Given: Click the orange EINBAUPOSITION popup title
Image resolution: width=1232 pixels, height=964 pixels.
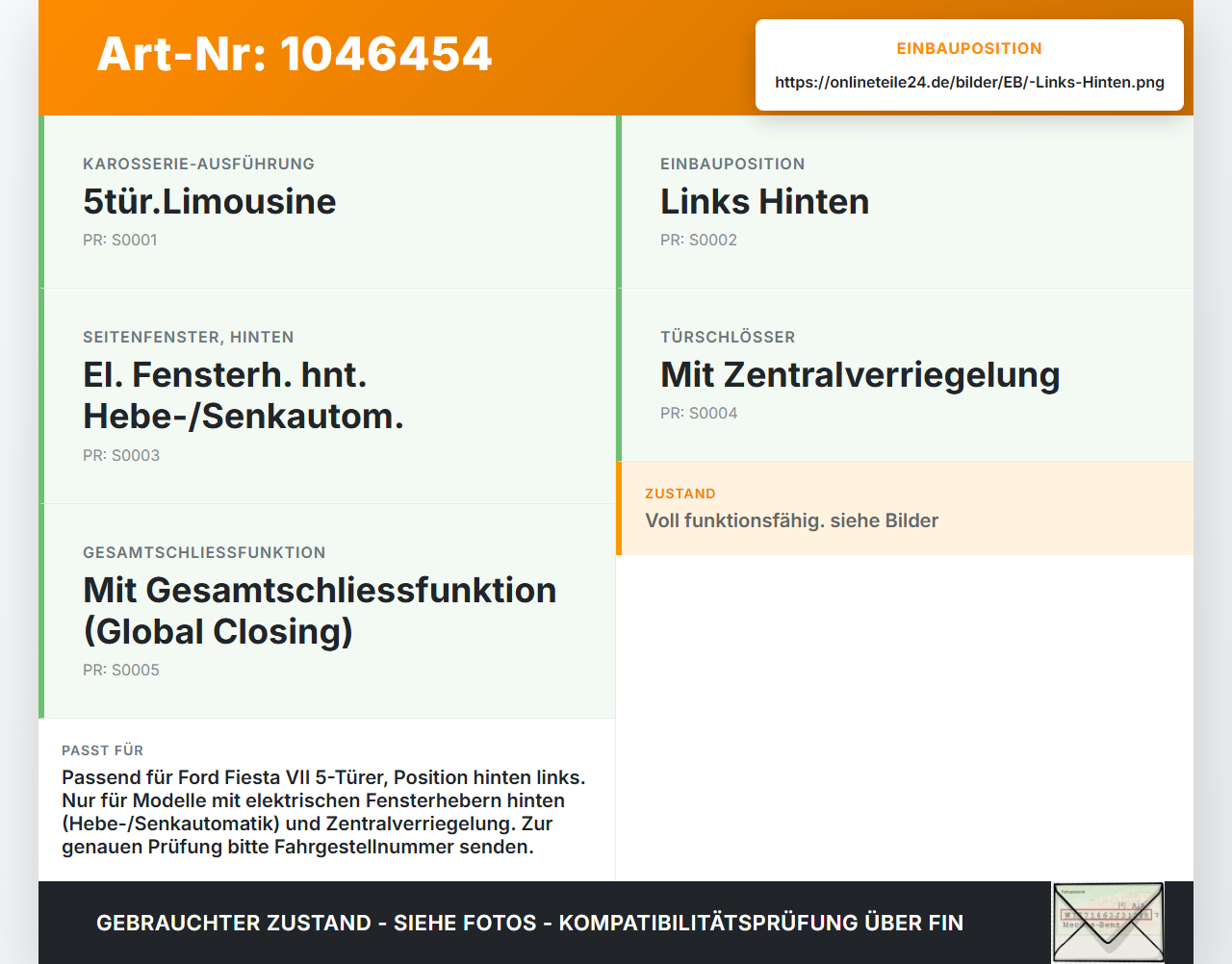Looking at the screenshot, I should [969, 48].
